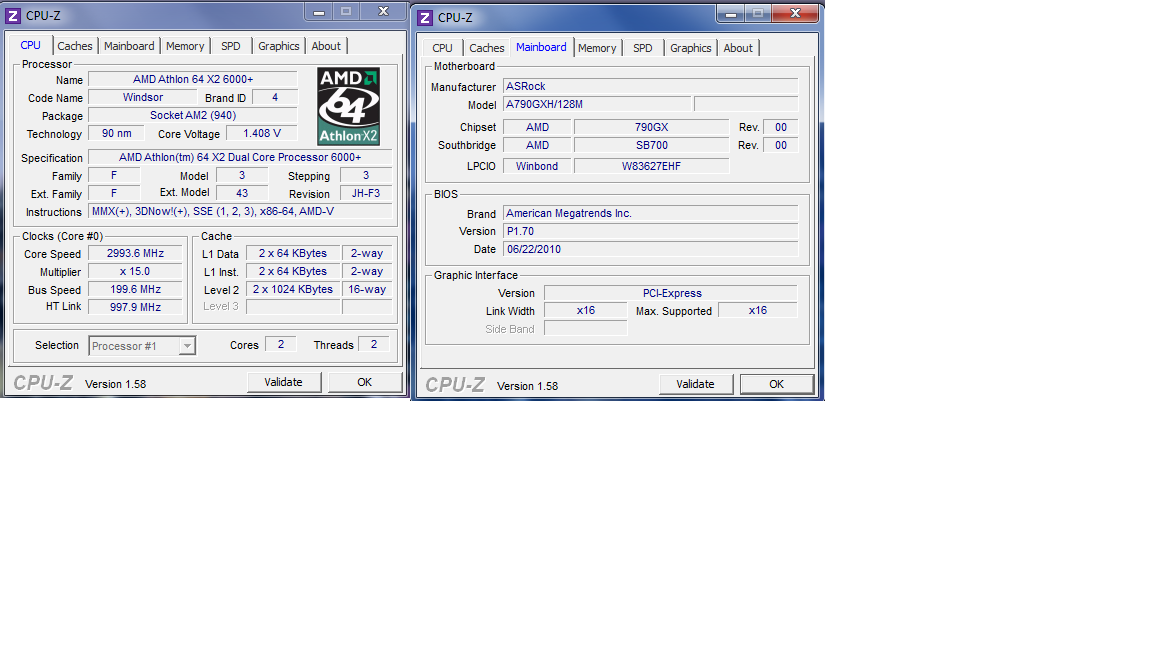Image resolution: width=1152 pixels, height=648 pixels.
Task: Switch to SPD tab in right window
Action: pos(643,48)
